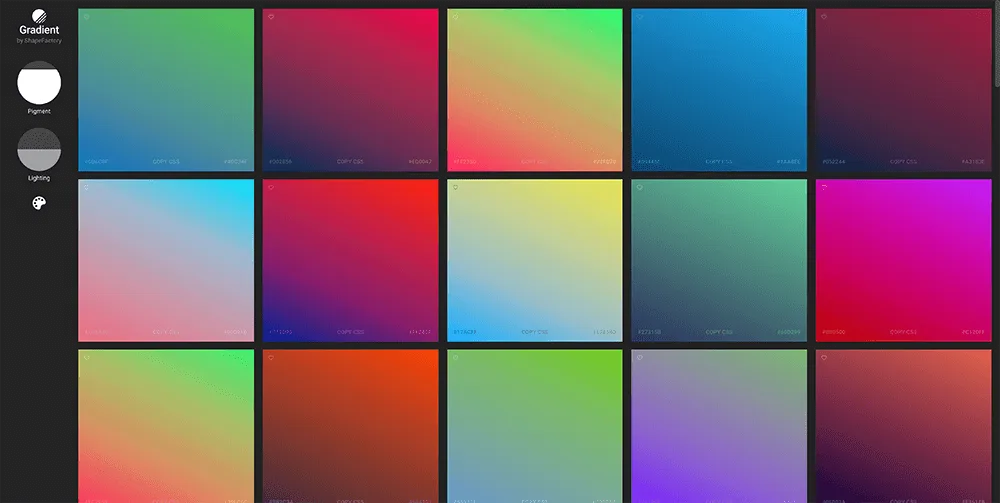Copy CSS for the green-to-blue gradient

[x=166, y=161]
